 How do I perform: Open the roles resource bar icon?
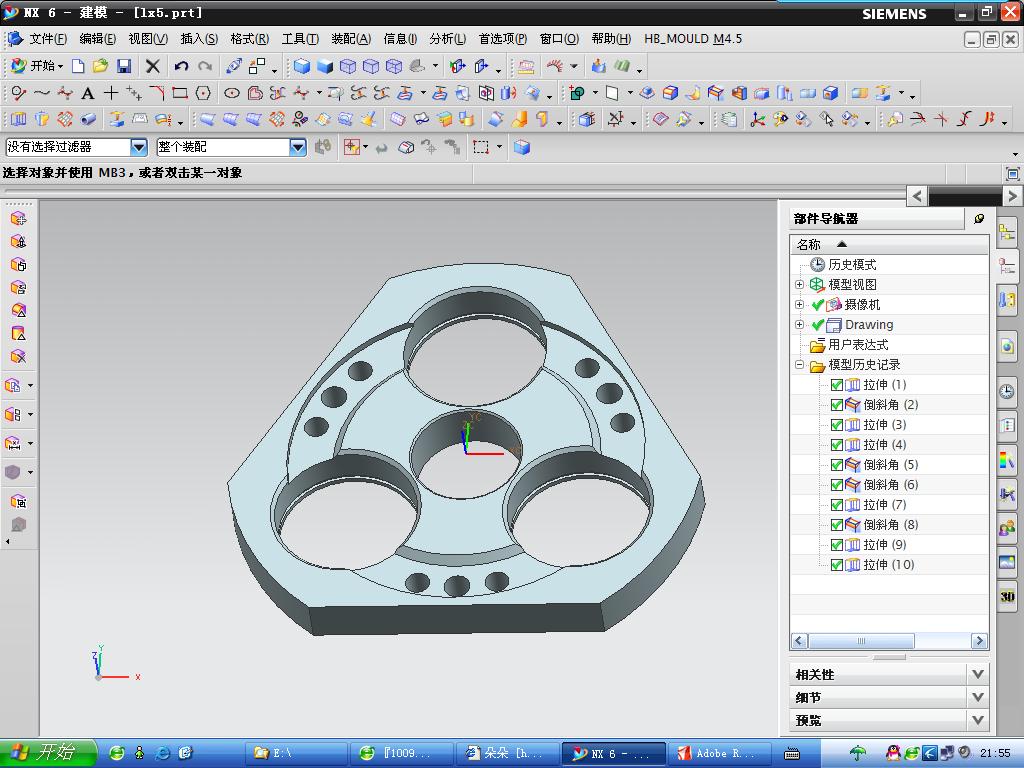tap(1007, 528)
